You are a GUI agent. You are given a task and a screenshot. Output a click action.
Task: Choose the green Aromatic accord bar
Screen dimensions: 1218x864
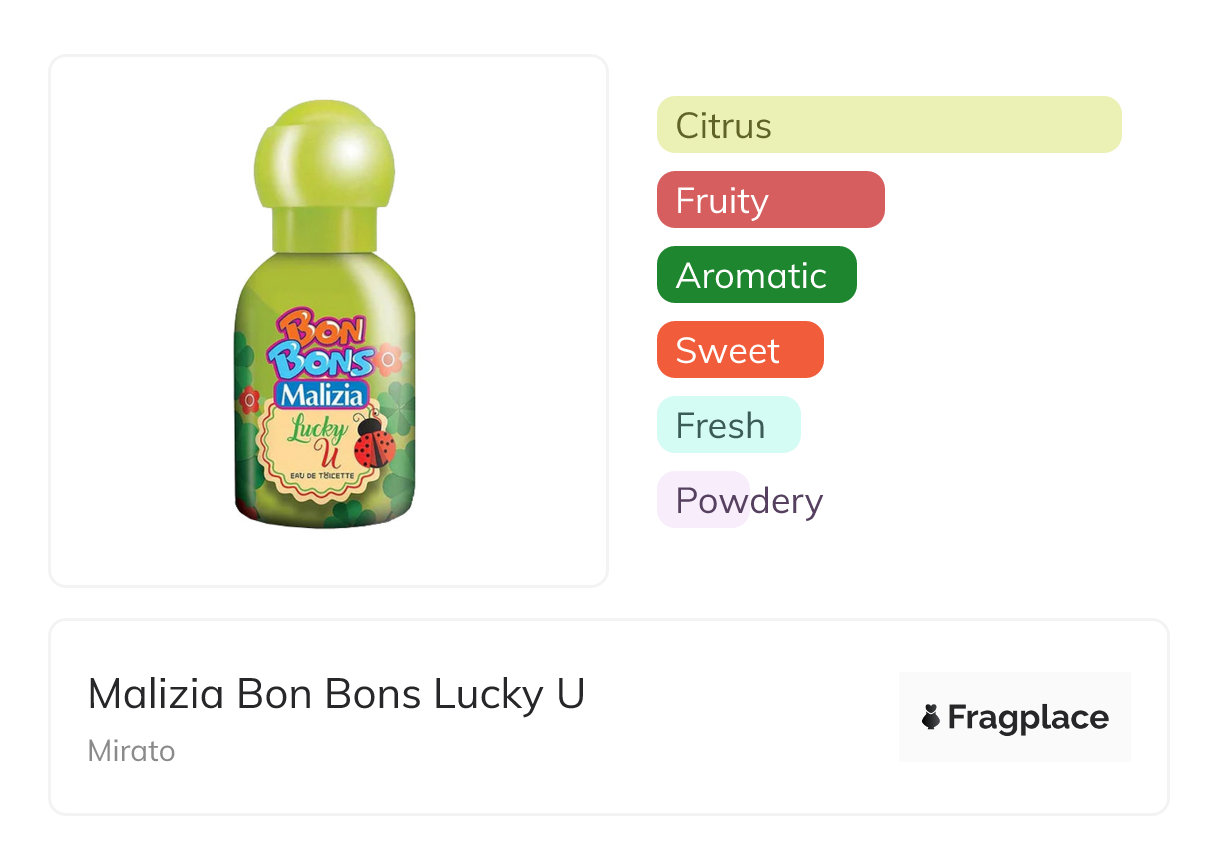[756, 275]
